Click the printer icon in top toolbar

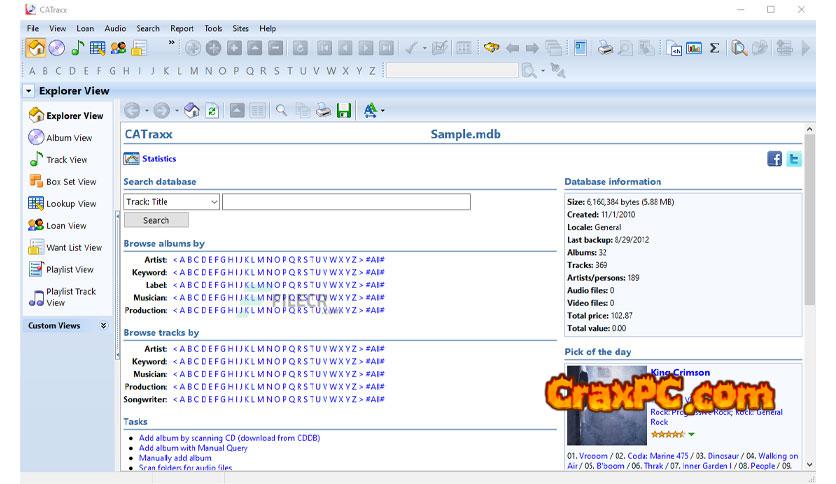point(605,47)
